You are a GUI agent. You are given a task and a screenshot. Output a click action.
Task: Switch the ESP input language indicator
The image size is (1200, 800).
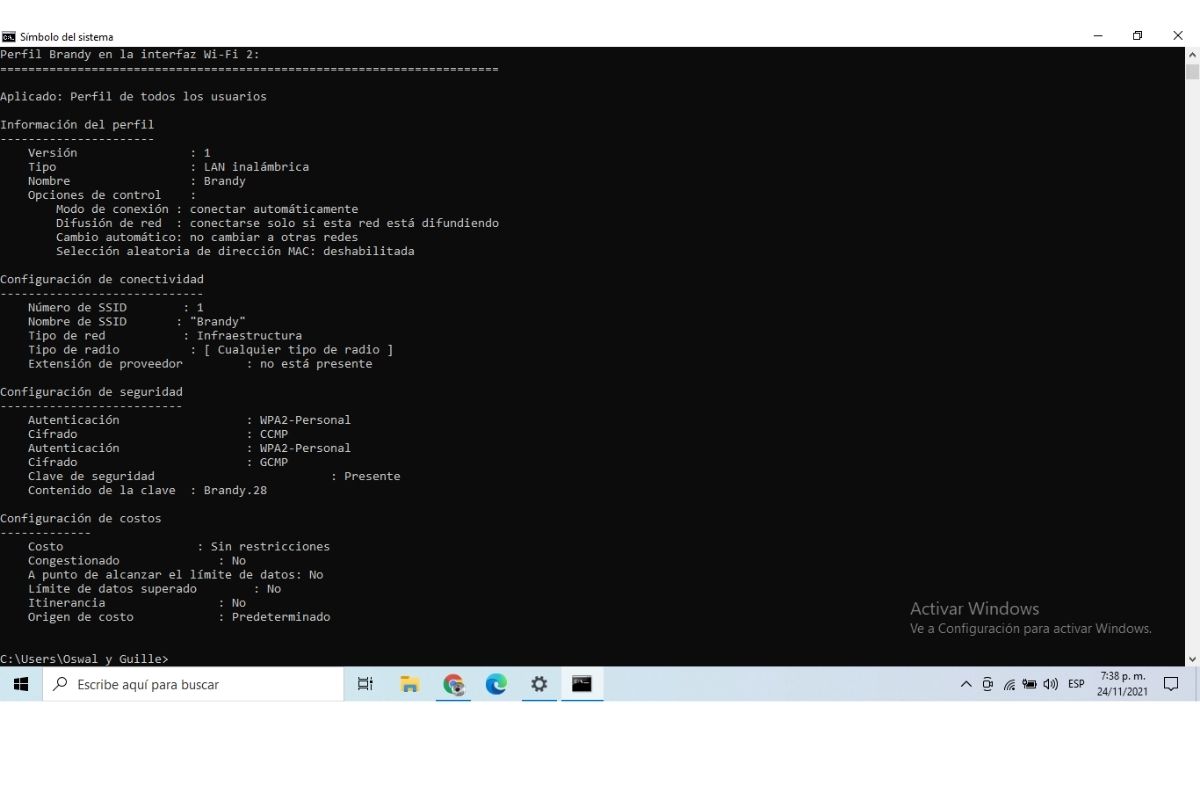point(1076,685)
